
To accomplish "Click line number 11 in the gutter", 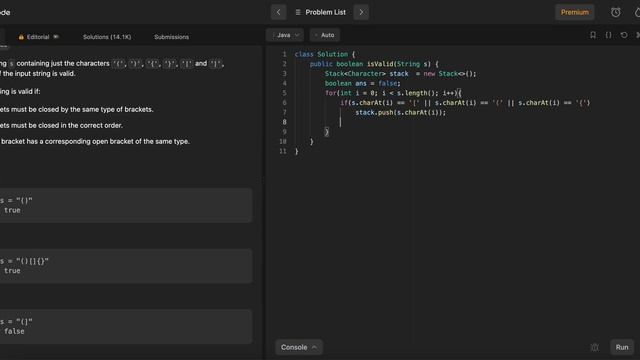I will point(283,151).
